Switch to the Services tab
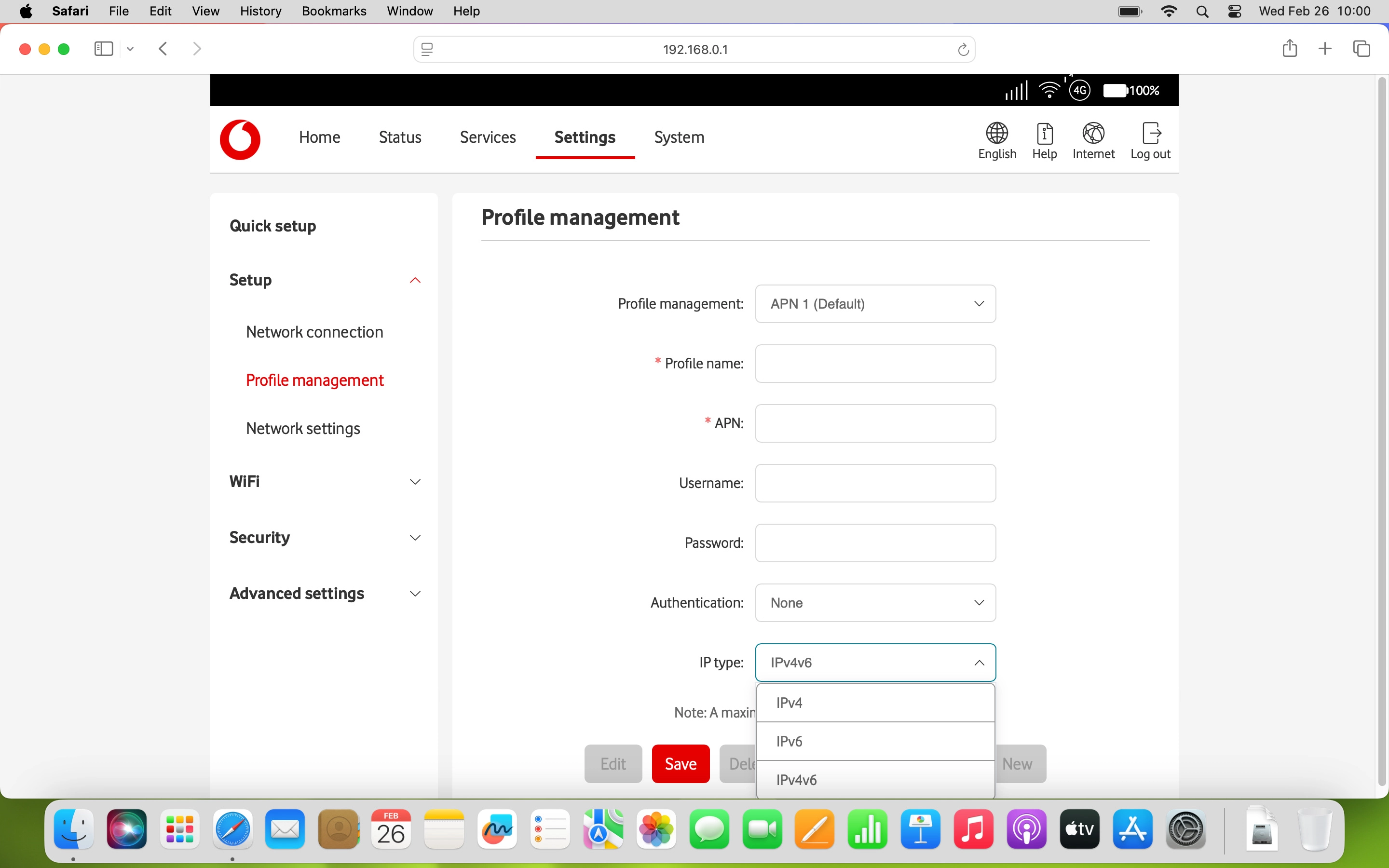This screenshot has width=1389, height=868. point(487,137)
